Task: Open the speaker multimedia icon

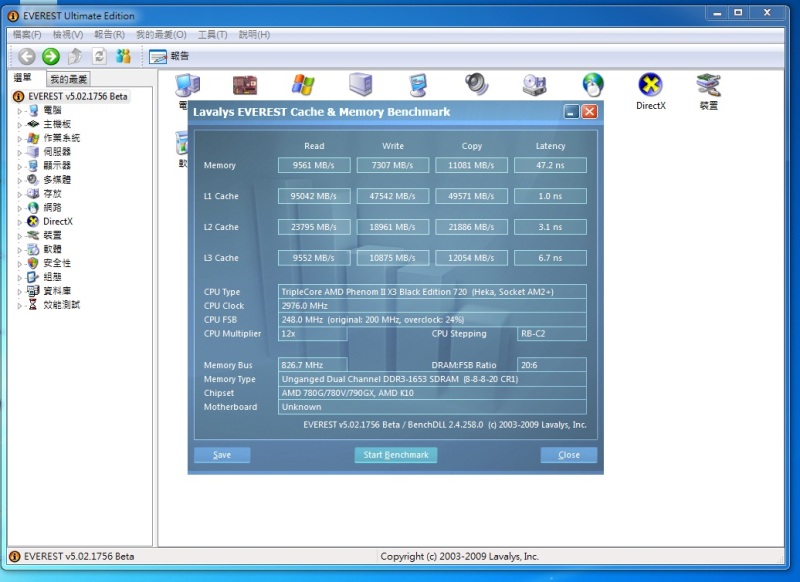Action: click(x=477, y=84)
